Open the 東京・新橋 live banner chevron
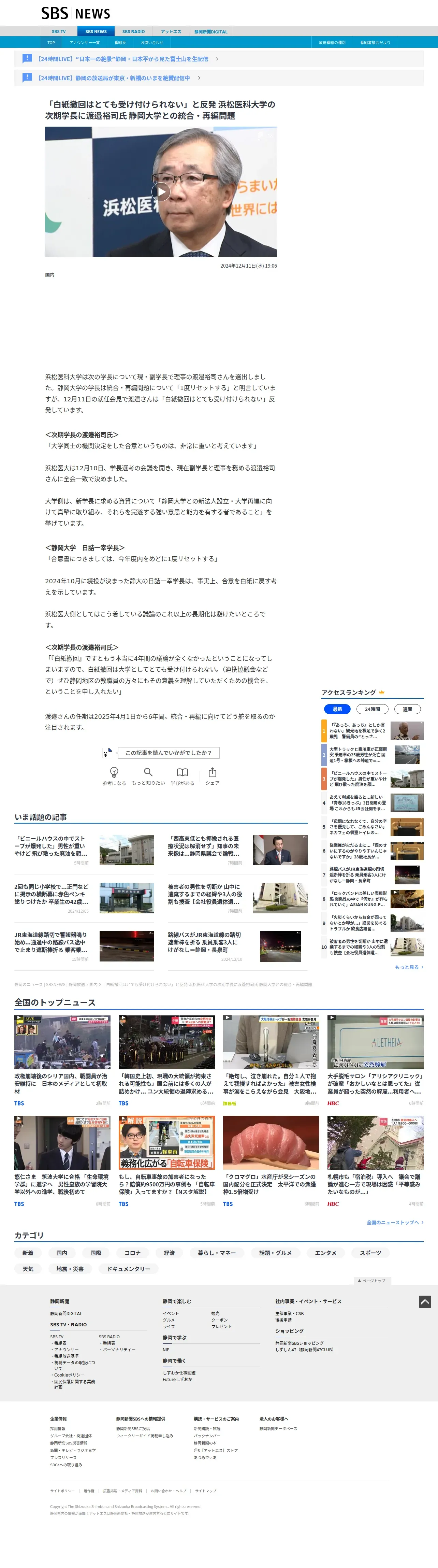438x1568 pixels. tap(199, 78)
